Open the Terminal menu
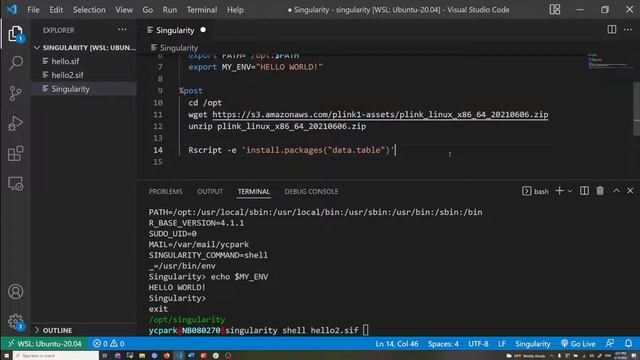The height and width of the screenshot is (360, 640). point(202,9)
